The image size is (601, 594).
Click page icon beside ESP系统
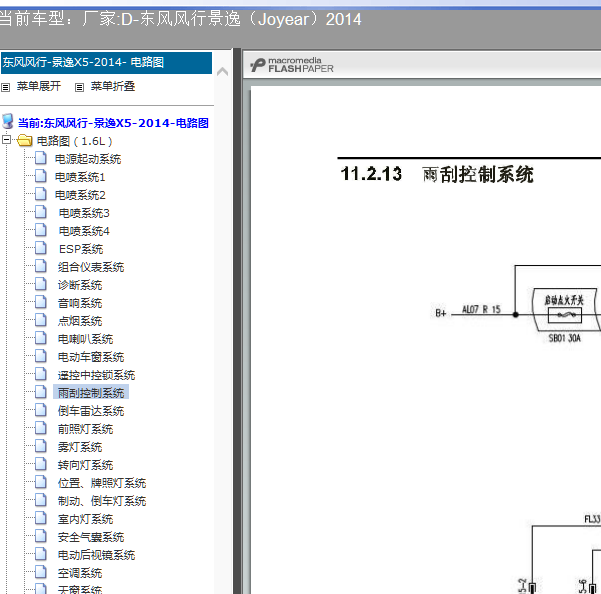coord(41,248)
